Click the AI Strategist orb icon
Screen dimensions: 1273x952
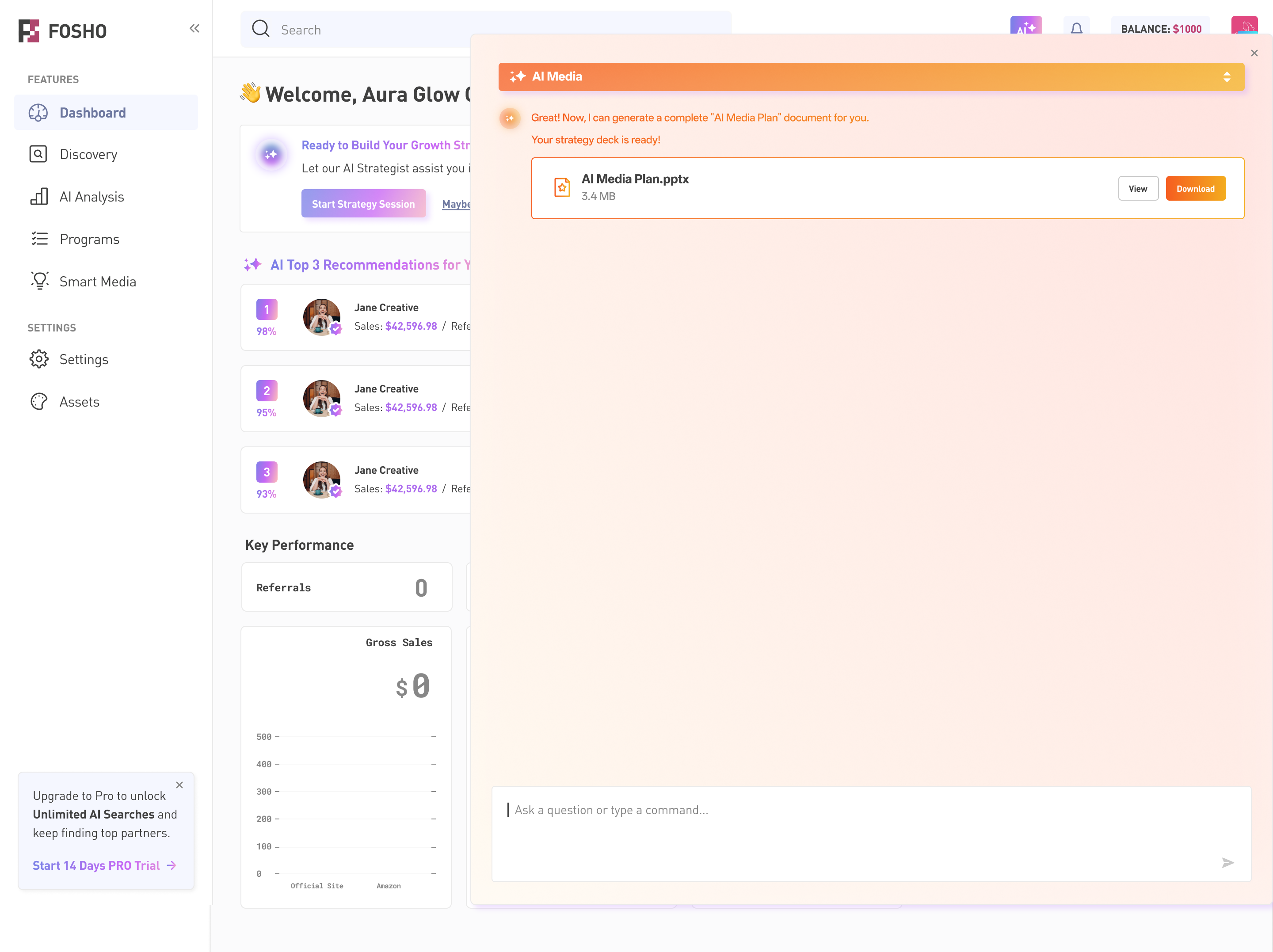271,155
